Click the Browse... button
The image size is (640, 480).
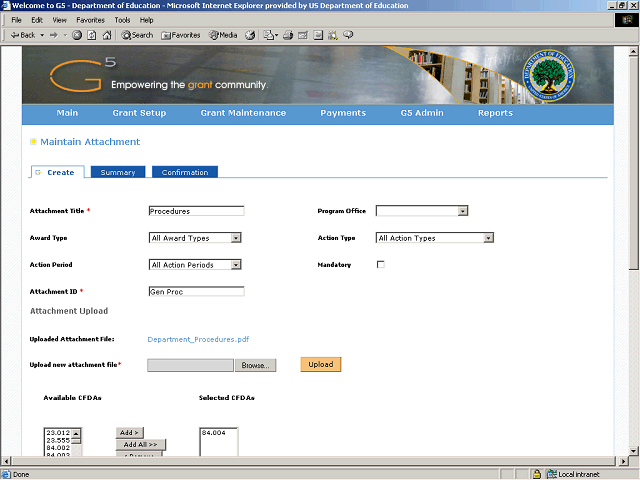click(x=256, y=365)
